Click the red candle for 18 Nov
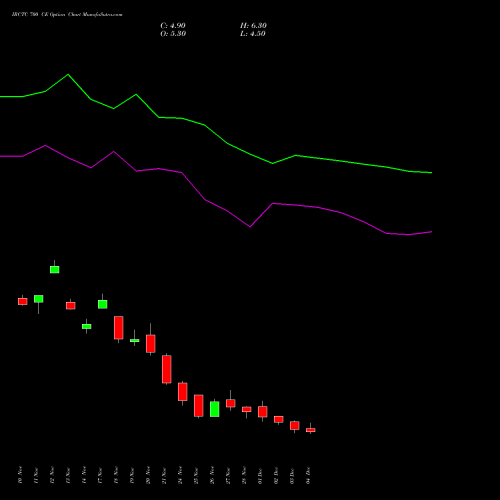Image resolution: width=500 pixels, height=500 pixels. coord(119,328)
